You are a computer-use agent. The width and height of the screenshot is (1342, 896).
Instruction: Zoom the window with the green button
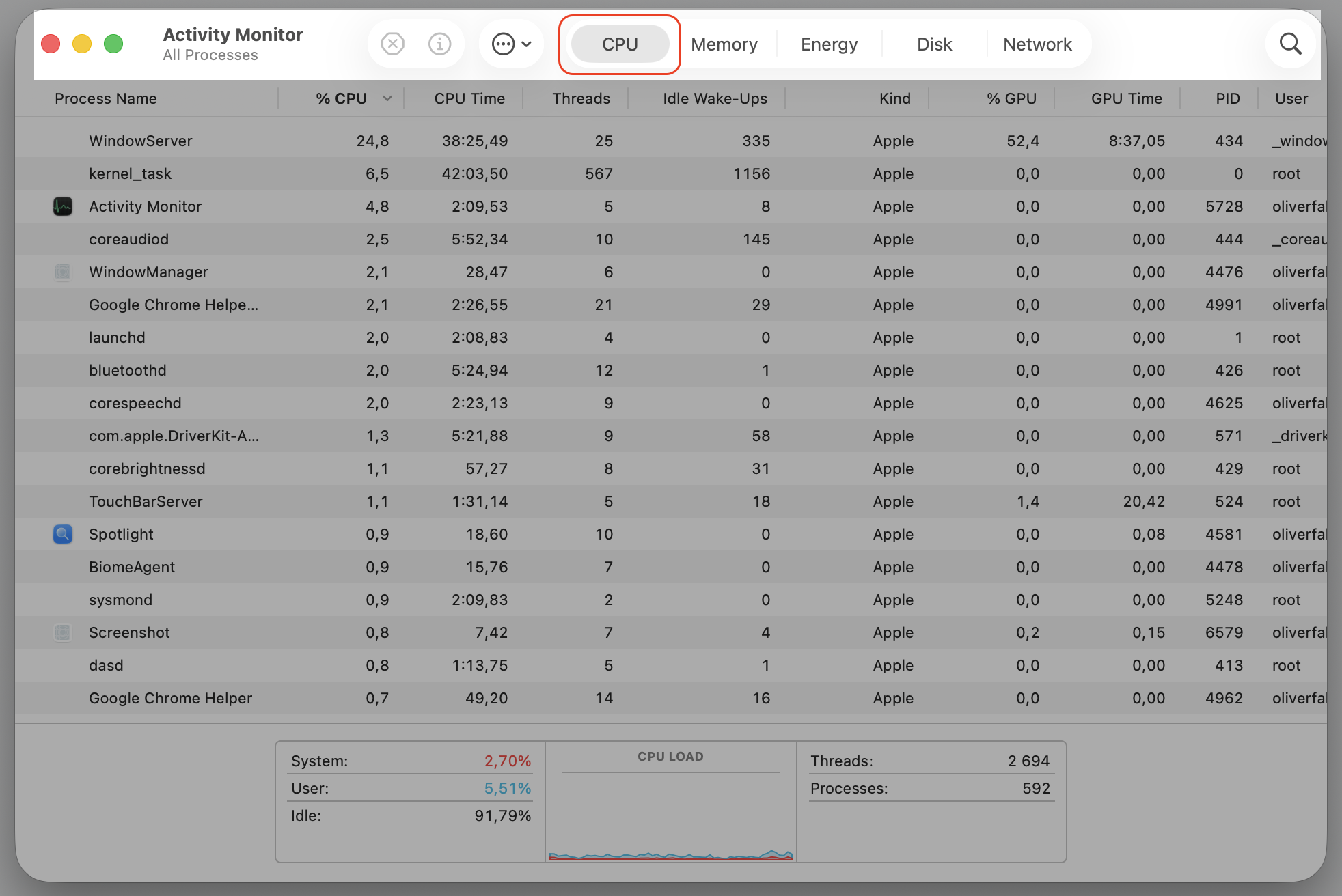pyautogui.click(x=113, y=44)
